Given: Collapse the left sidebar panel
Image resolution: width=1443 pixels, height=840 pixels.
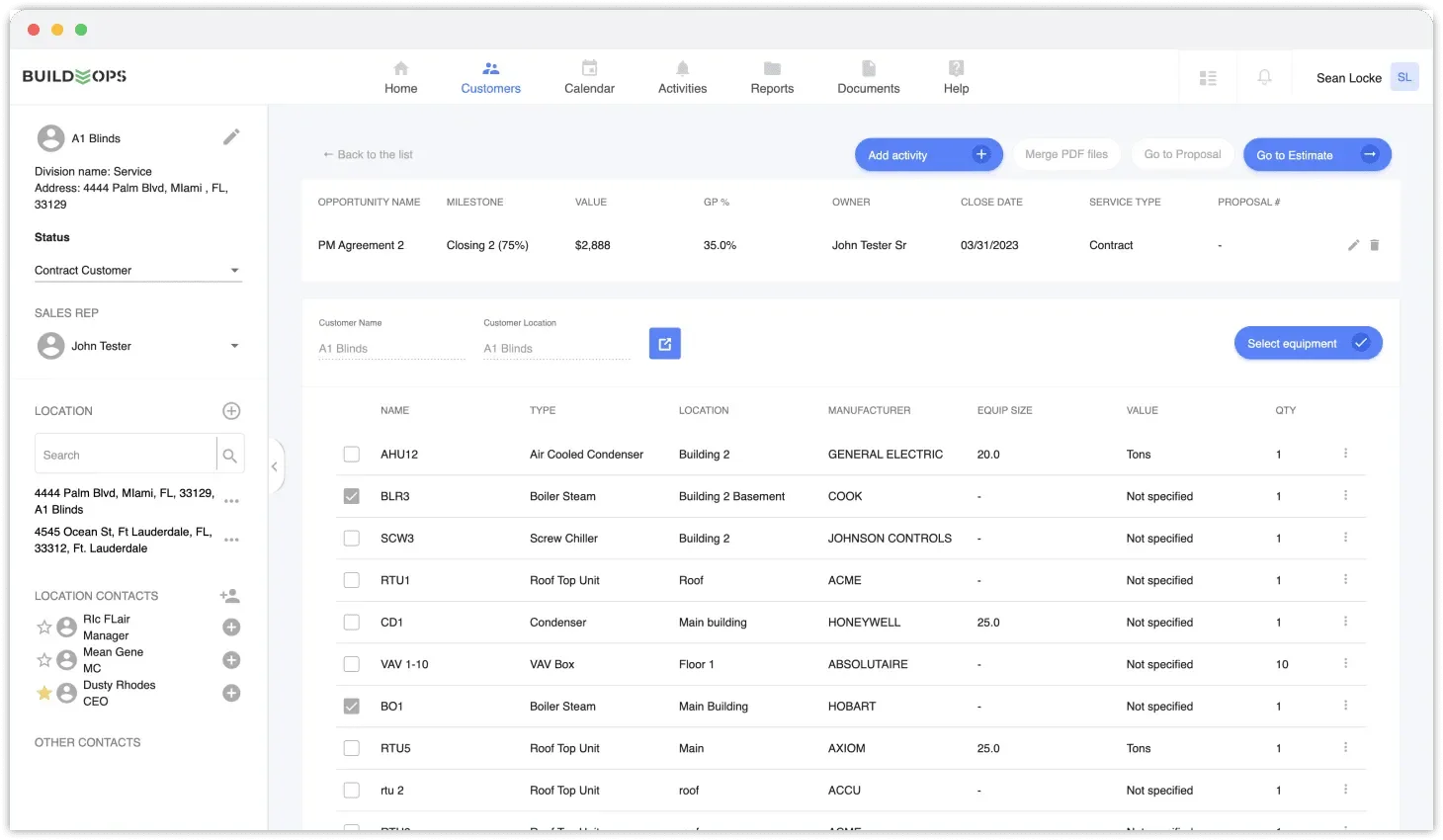Looking at the screenshot, I should pos(274,464).
